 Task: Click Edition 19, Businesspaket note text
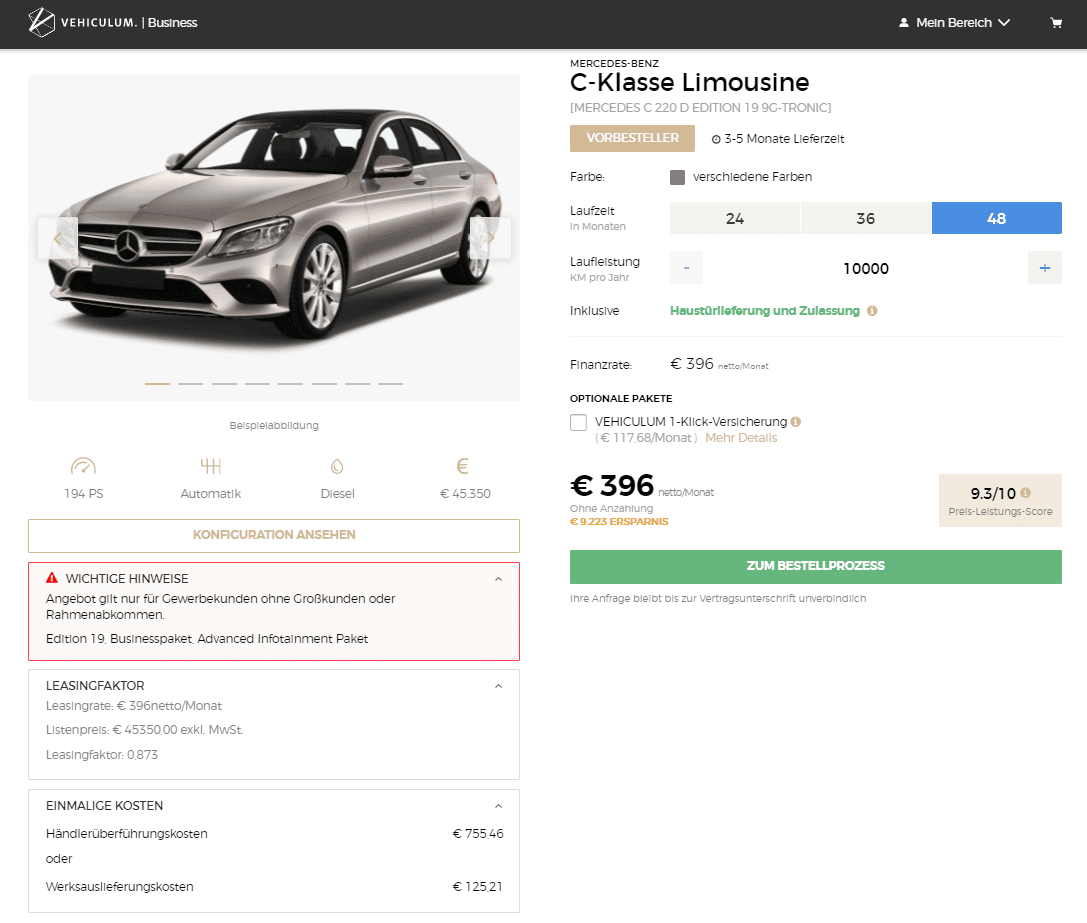(x=207, y=639)
